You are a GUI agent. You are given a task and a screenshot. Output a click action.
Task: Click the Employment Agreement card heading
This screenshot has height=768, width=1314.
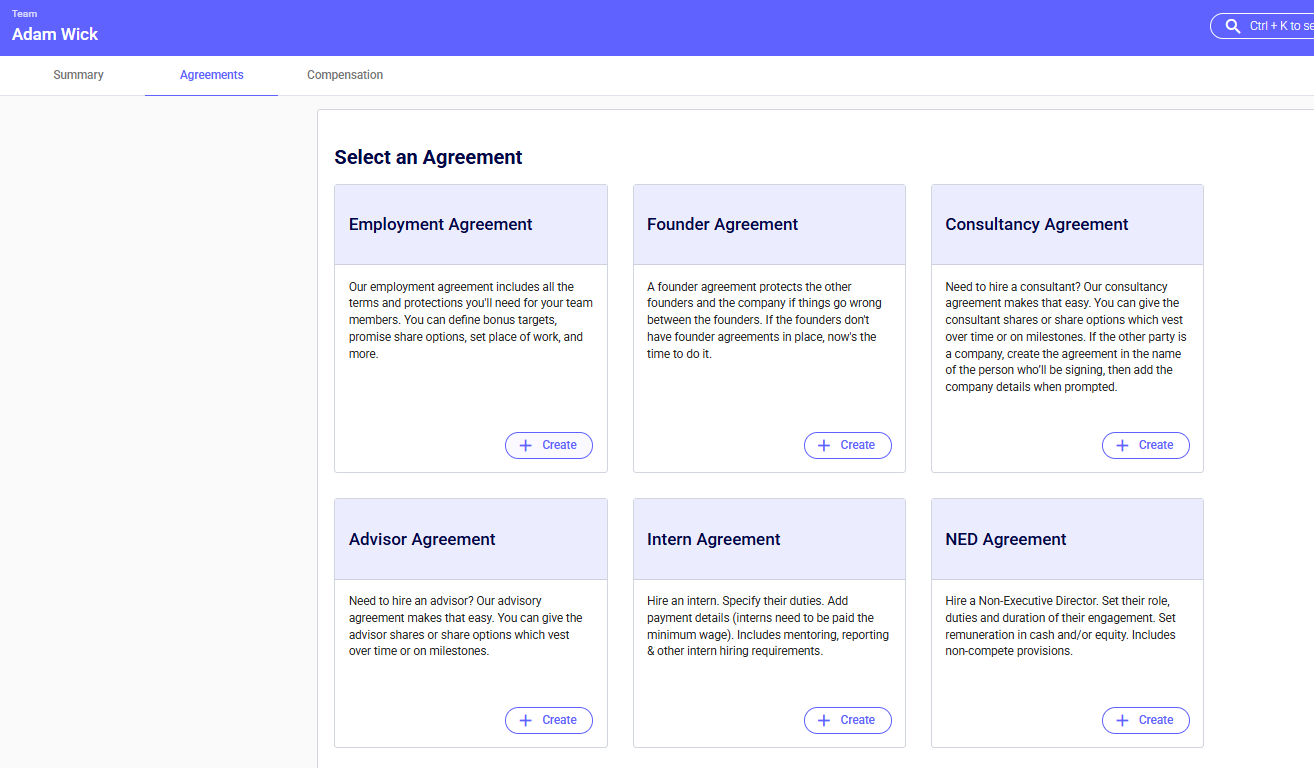(440, 225)
